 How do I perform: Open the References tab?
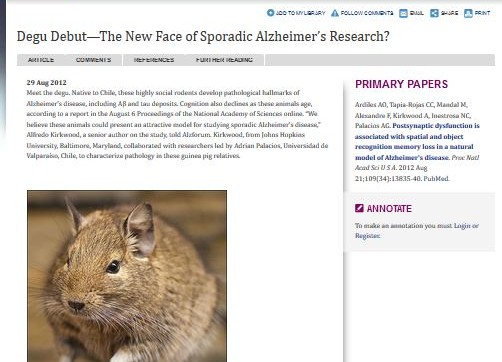(154, 60)
